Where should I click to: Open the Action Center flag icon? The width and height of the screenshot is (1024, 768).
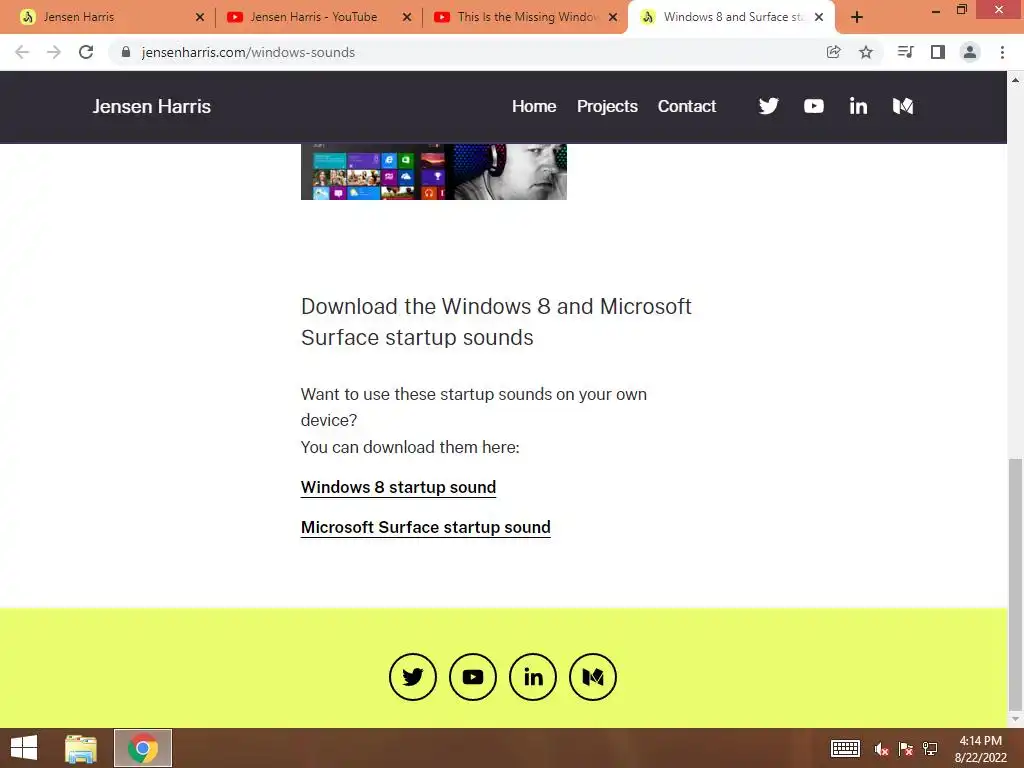pyautogui.click(x=906, y=749)
